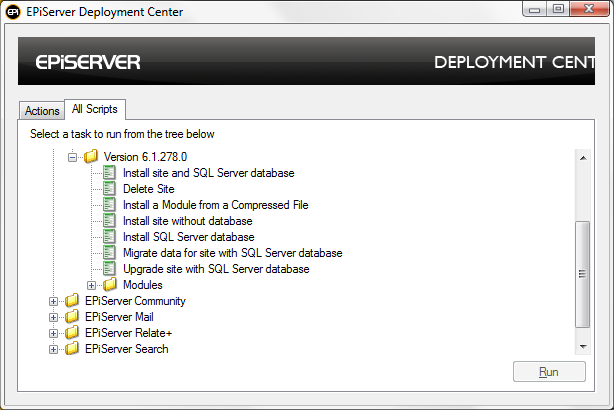Click script icon for Install site without database
This screenshot has width=614, height=410.
110,221
